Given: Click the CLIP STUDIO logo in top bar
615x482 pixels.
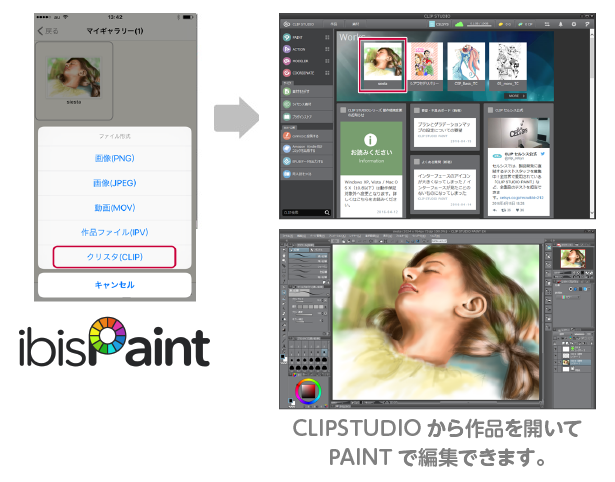Looking at the screenshot, I should point(298,24).
